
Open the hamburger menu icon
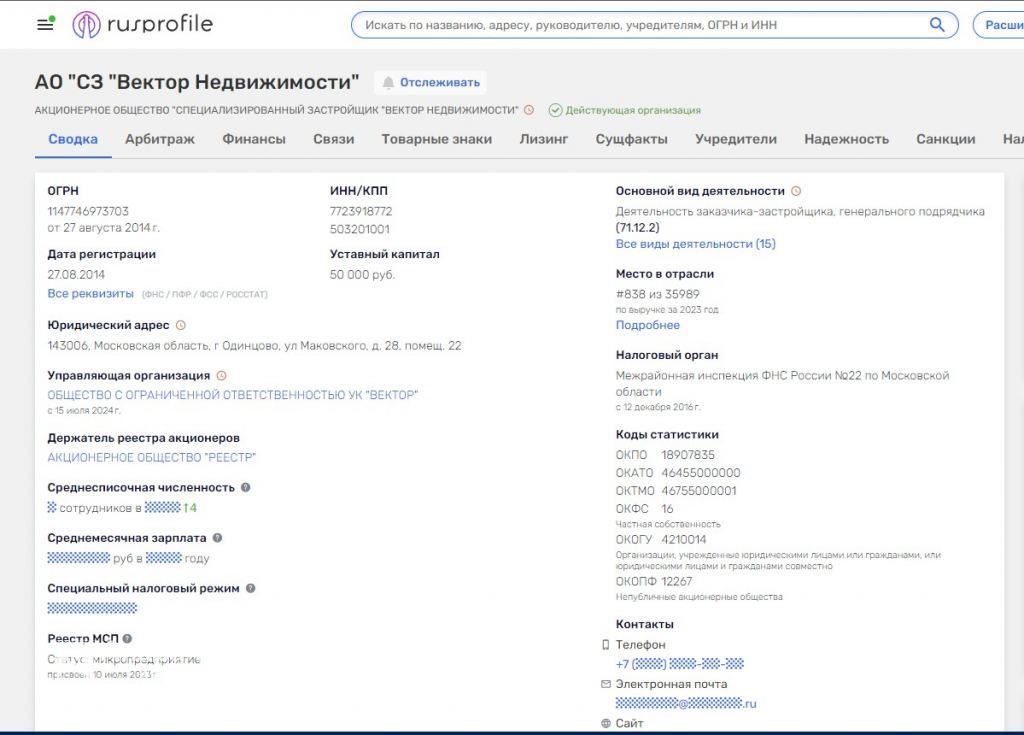pyautogui.click(x=45, y=24)
